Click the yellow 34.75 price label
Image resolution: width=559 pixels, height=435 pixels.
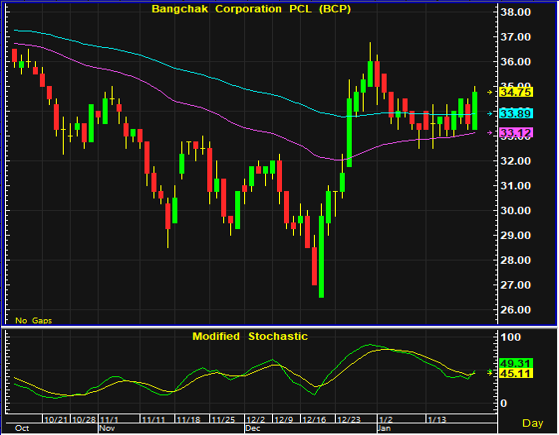pyautogui.click(x=516, y=92)
